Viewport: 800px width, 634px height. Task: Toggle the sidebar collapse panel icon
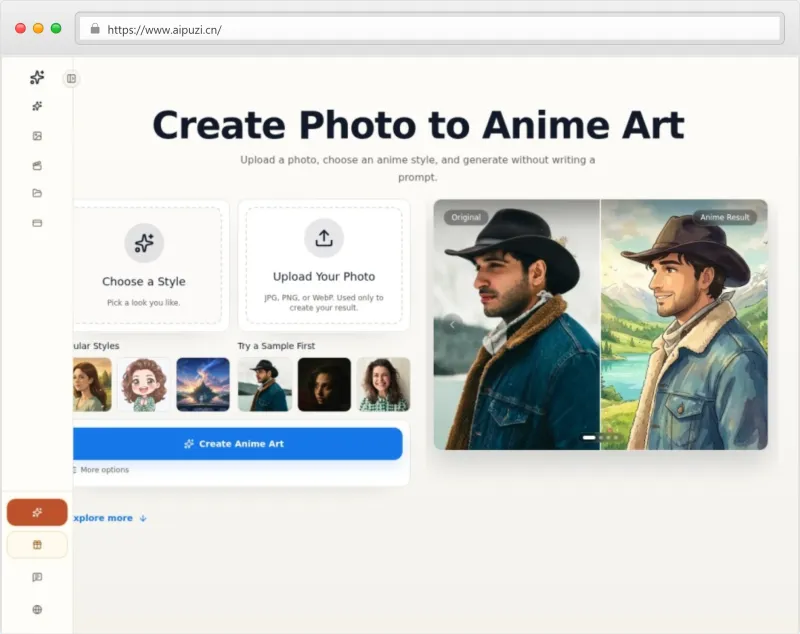(71, 79)
